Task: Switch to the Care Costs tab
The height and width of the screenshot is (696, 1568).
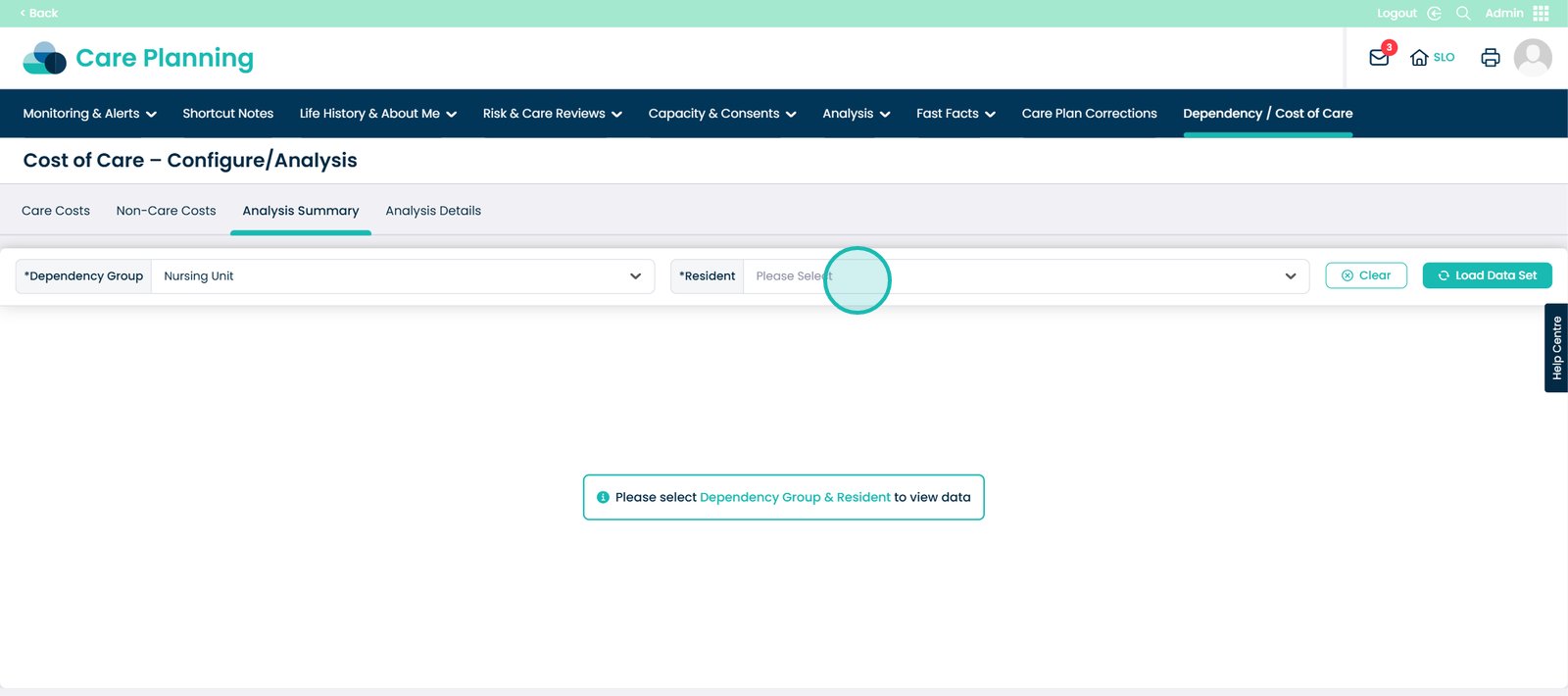Action: coord(56,211)
